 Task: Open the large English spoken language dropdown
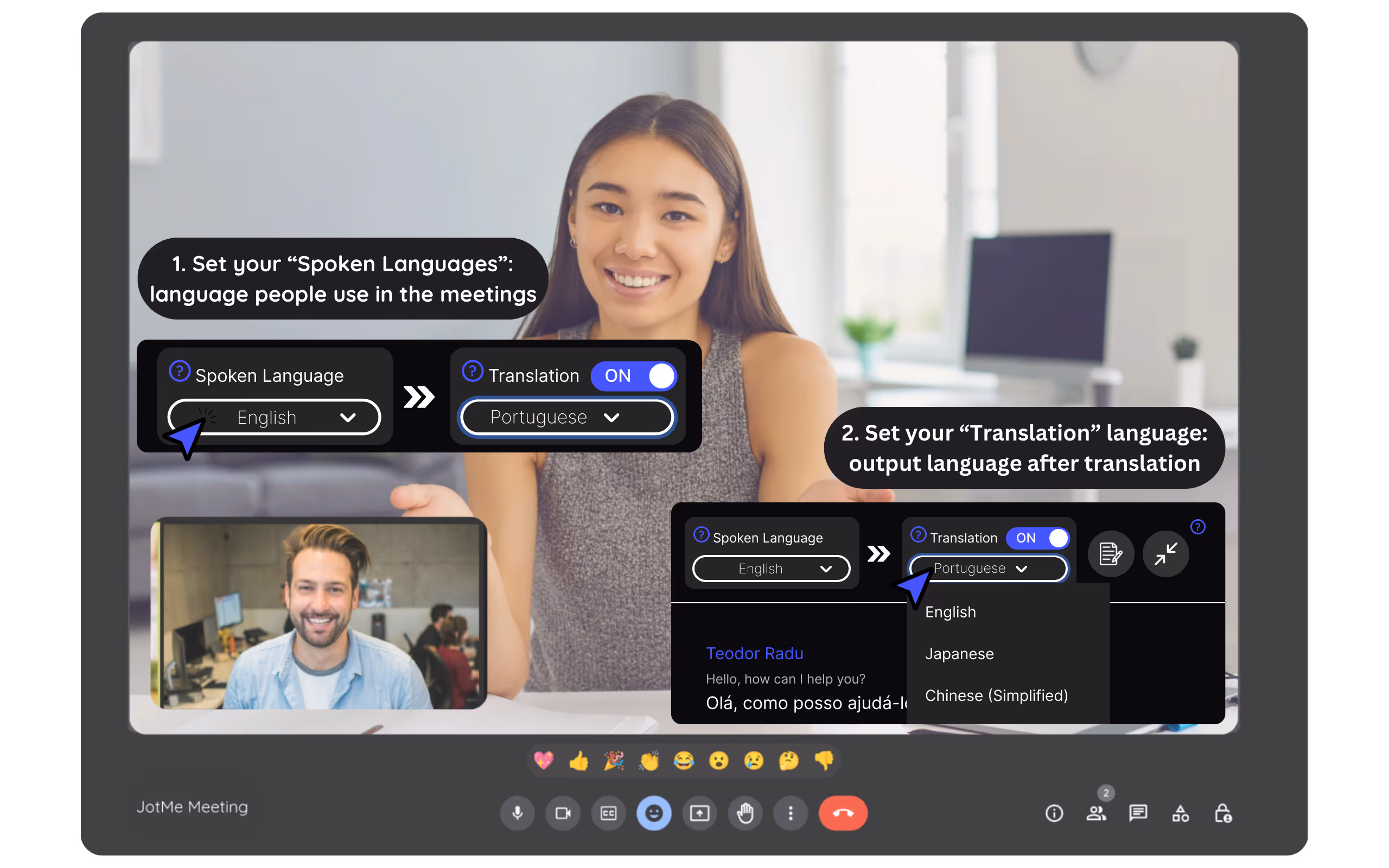click(x=275, y=417)
